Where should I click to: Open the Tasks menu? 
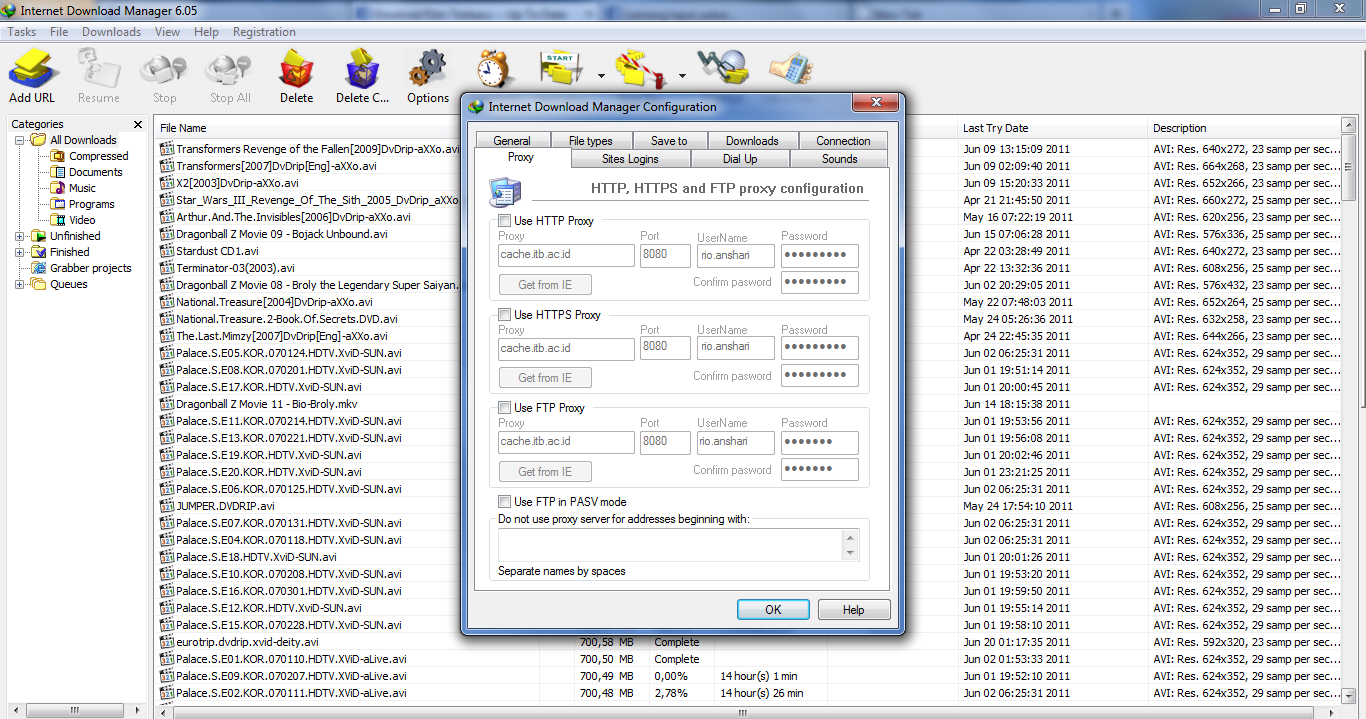(x=22, y=32)
